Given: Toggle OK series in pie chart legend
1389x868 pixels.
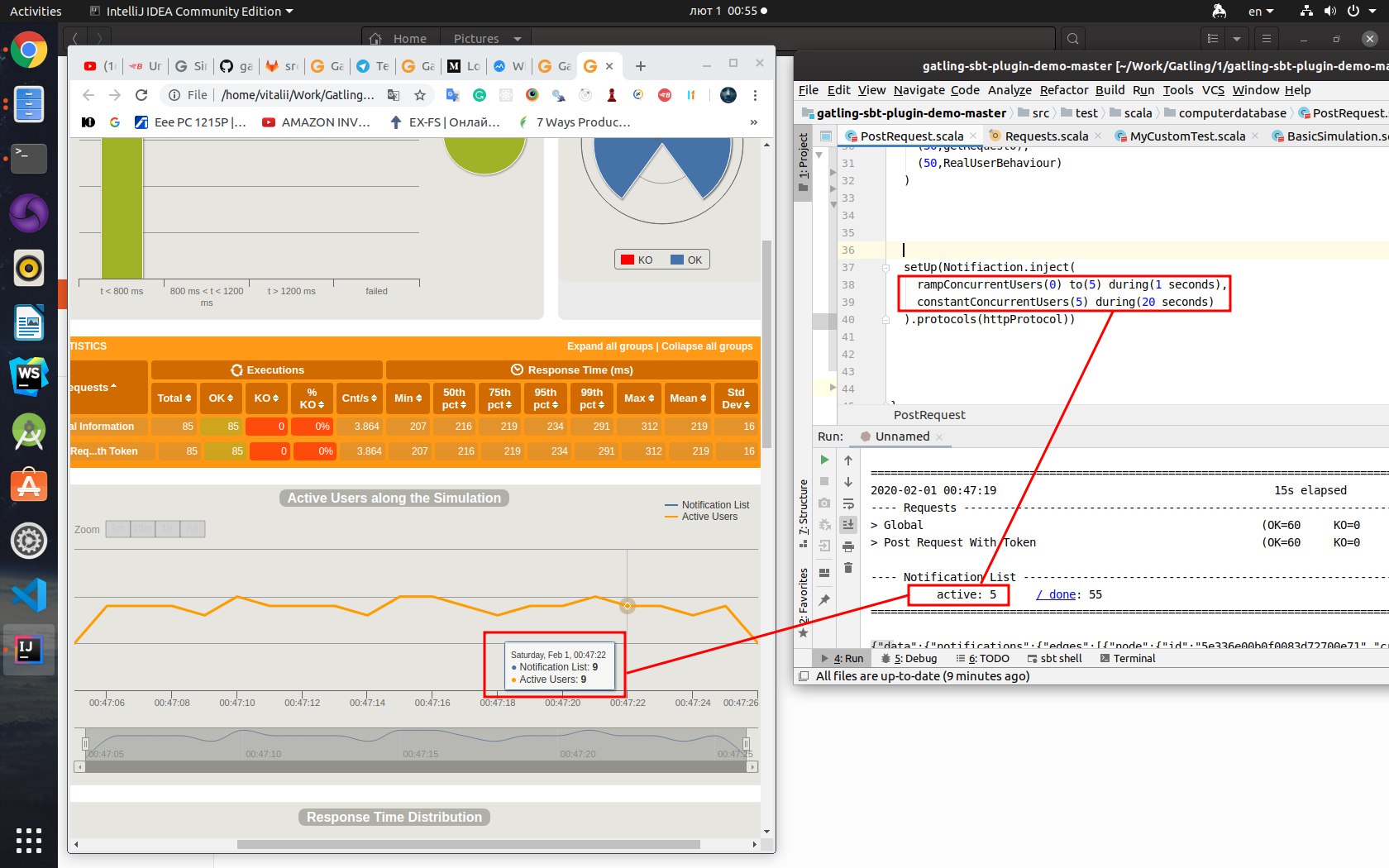Looking at the screenshot, I should point(686,260).
